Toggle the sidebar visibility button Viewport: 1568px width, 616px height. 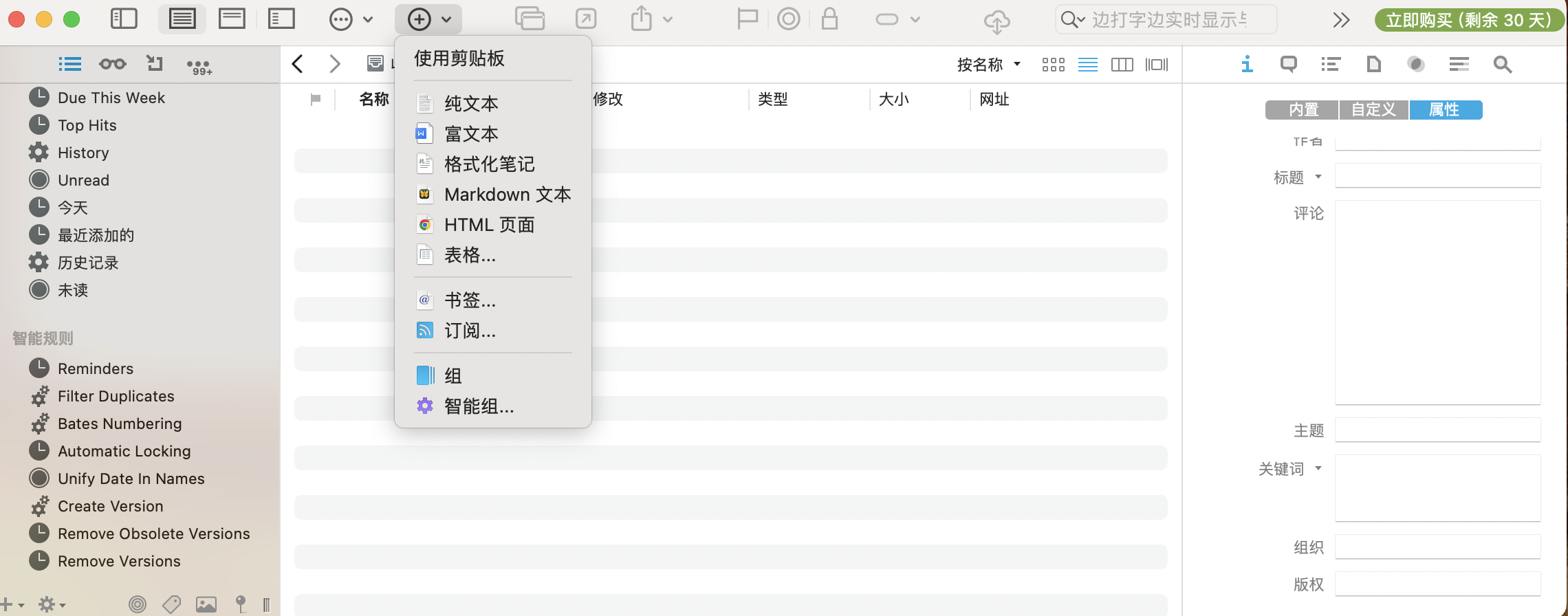click(x=124, y=19)
